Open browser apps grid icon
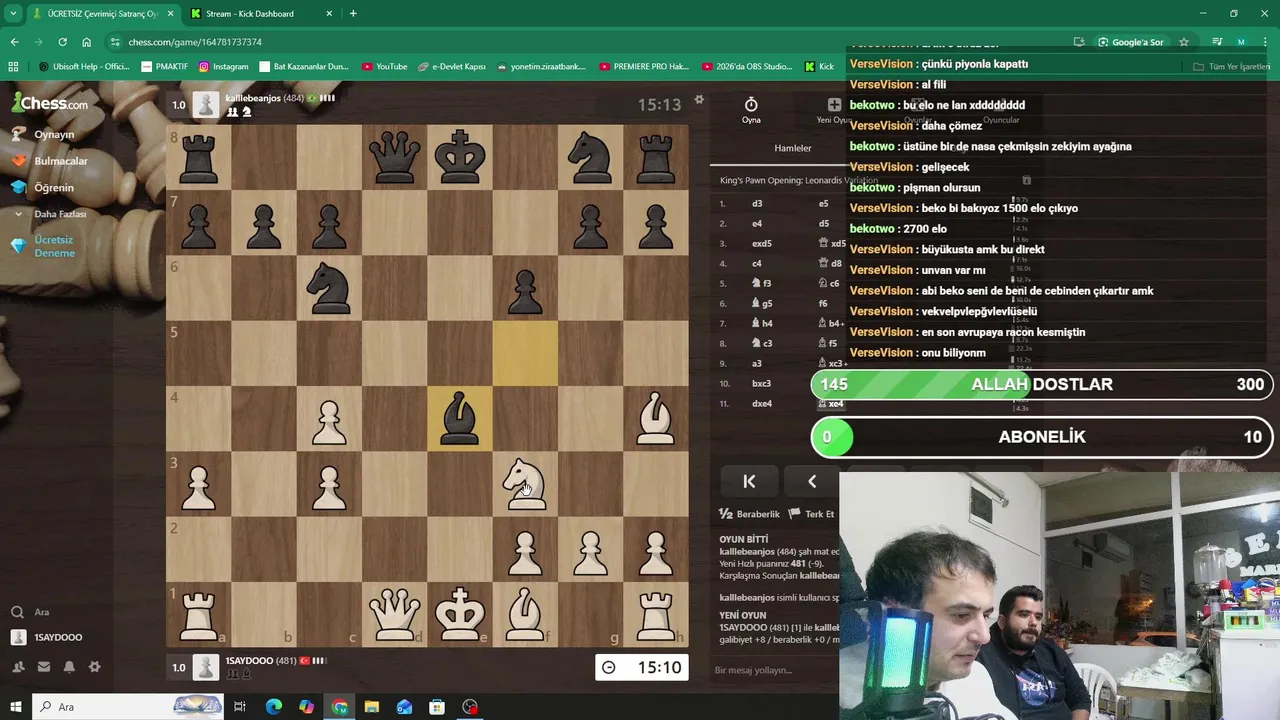Image resolution: width=1280 pixels, height=720 pixels. 13,67
